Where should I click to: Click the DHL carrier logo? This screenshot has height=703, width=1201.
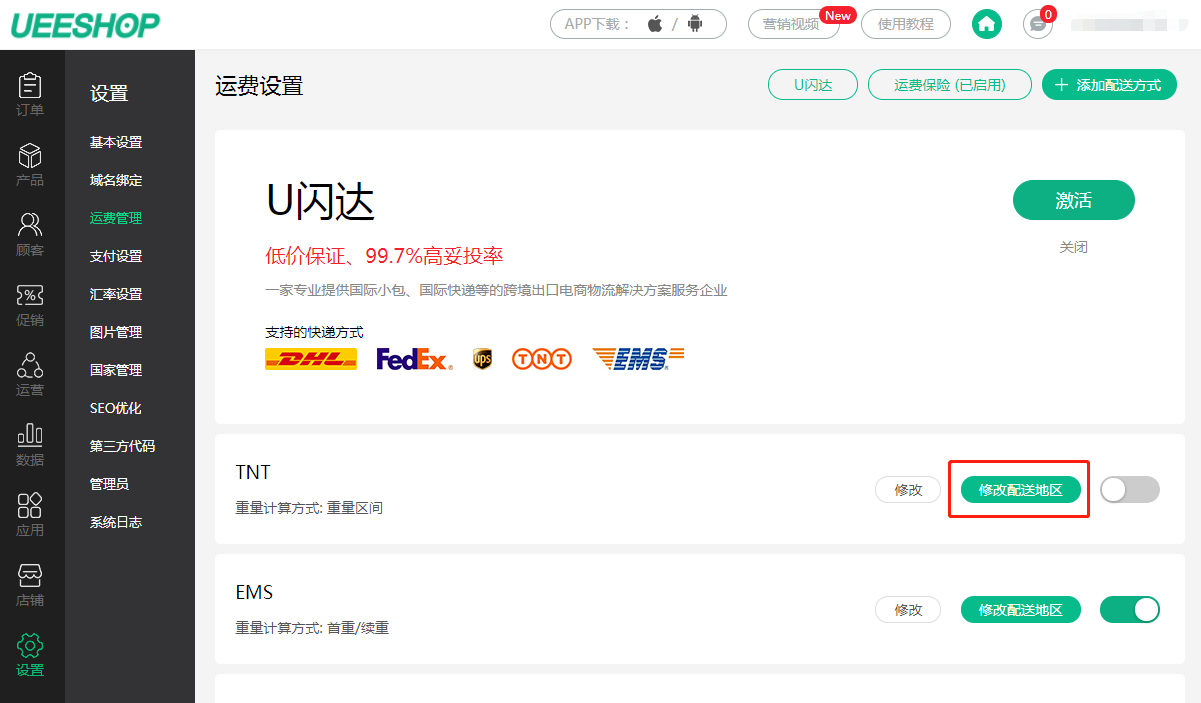pyautogui.click(x=311, y=359)
